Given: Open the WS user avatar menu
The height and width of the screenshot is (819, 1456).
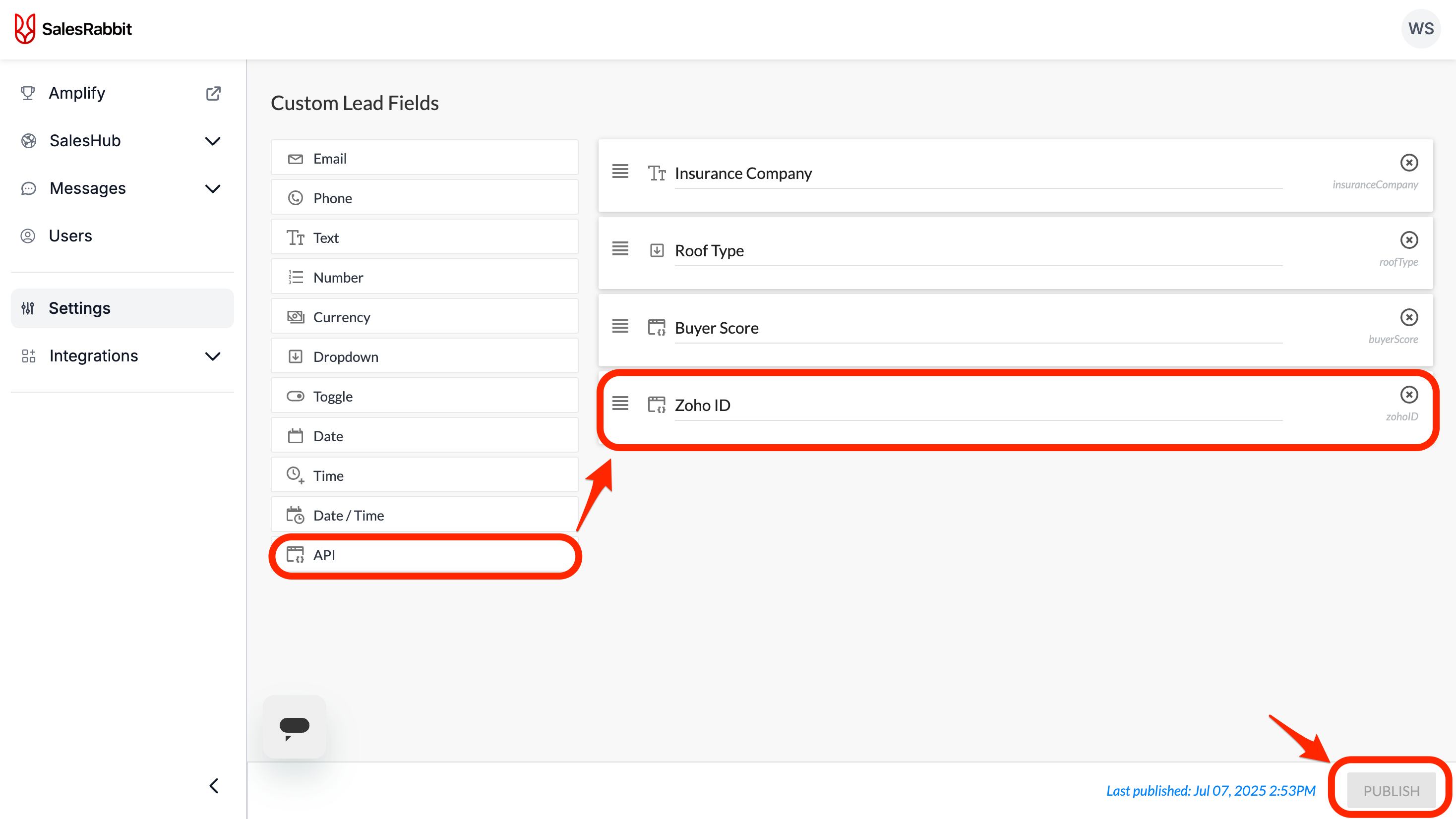Looking at the screenshot, I should [x=1420, y=29].
